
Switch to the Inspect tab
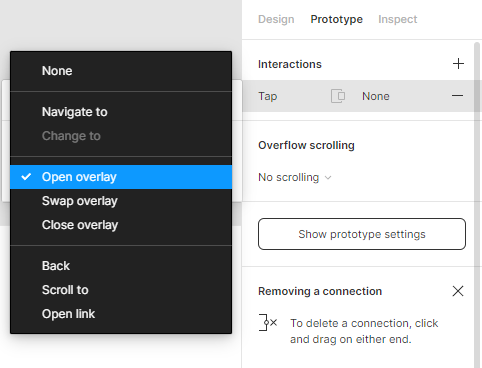coord(397,19)
